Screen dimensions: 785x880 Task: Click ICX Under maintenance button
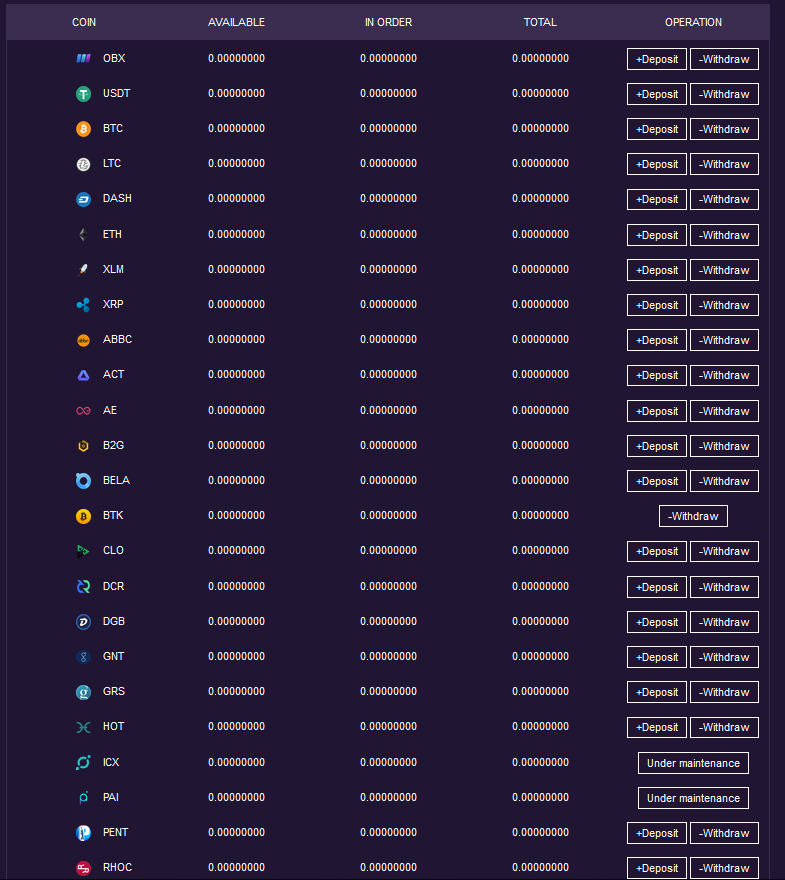pyautogui.click(x=693, y=763)
